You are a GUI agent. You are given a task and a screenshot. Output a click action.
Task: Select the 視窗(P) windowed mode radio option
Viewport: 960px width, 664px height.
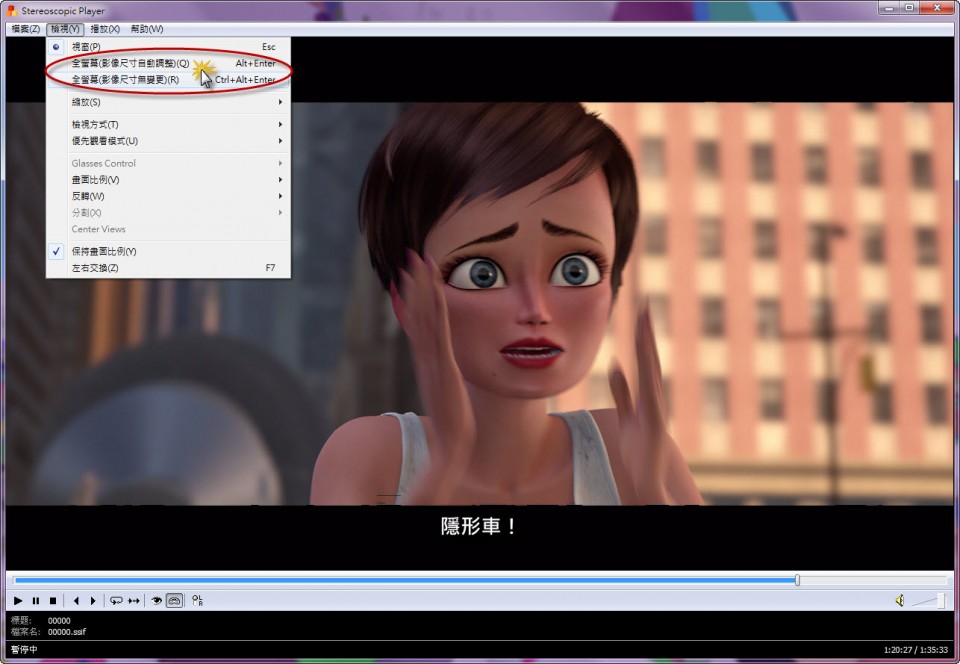click(87, 47)
